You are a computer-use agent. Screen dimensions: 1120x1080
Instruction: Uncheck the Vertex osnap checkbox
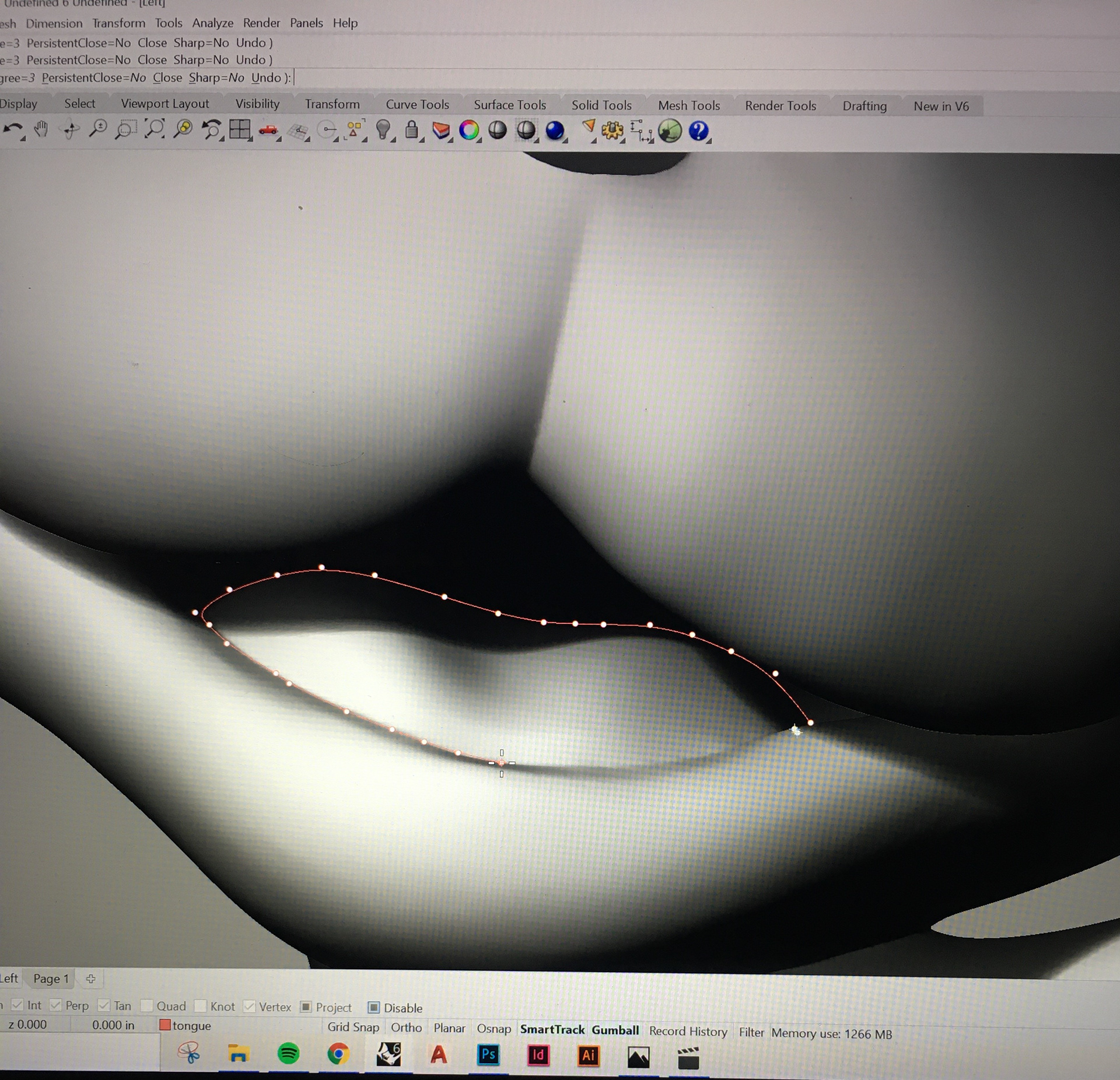click(249, 1007)
